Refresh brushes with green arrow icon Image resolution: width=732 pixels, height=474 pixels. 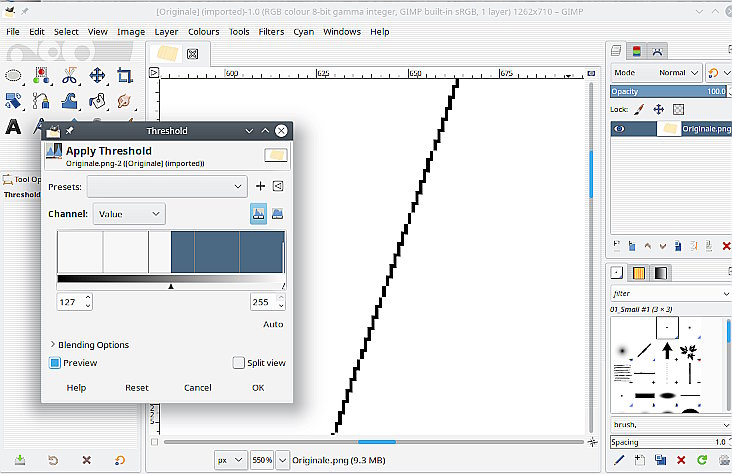click(x=702, y=460)
